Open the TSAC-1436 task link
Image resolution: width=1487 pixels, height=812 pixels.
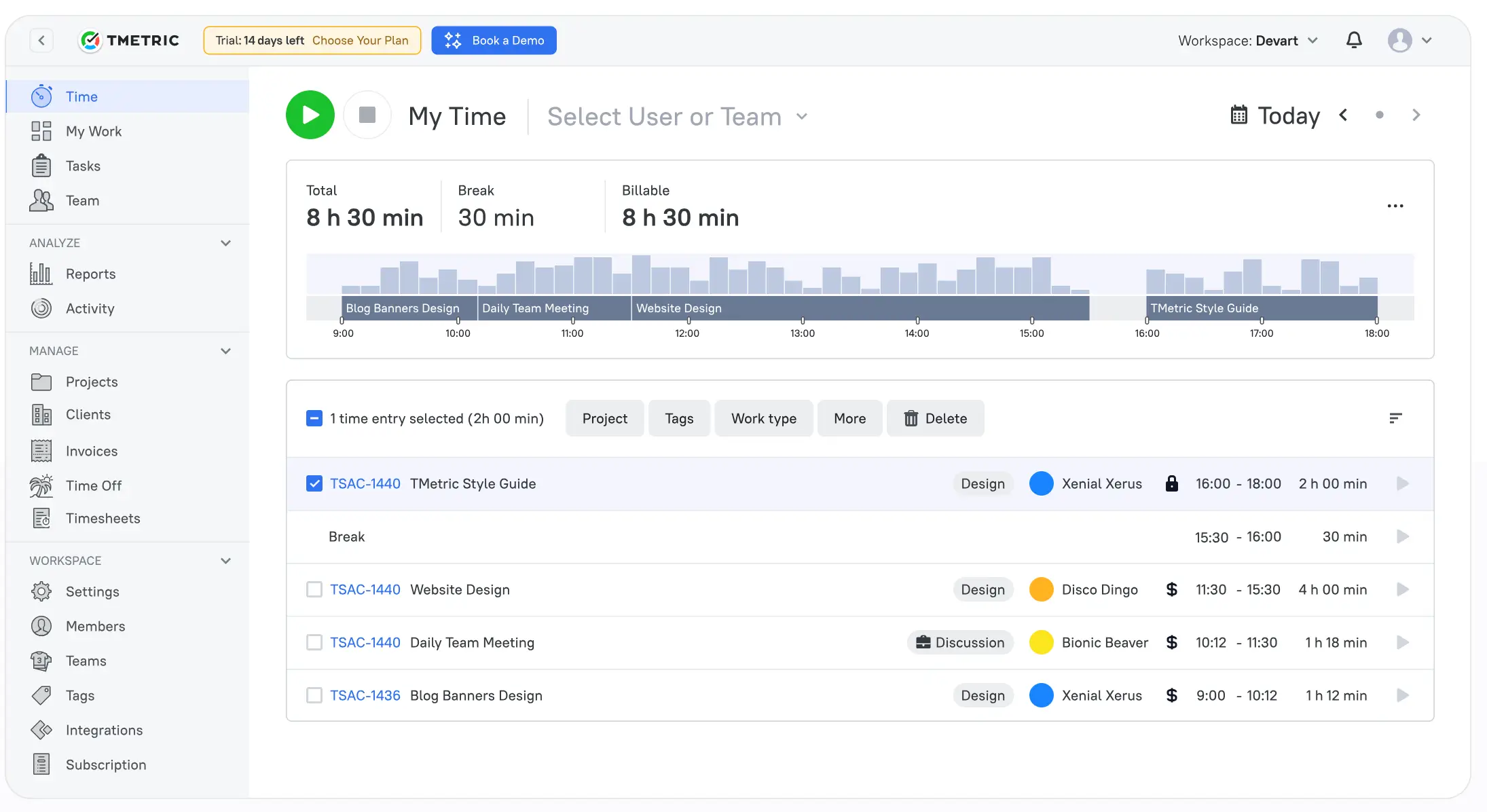[x=365, y=695]
